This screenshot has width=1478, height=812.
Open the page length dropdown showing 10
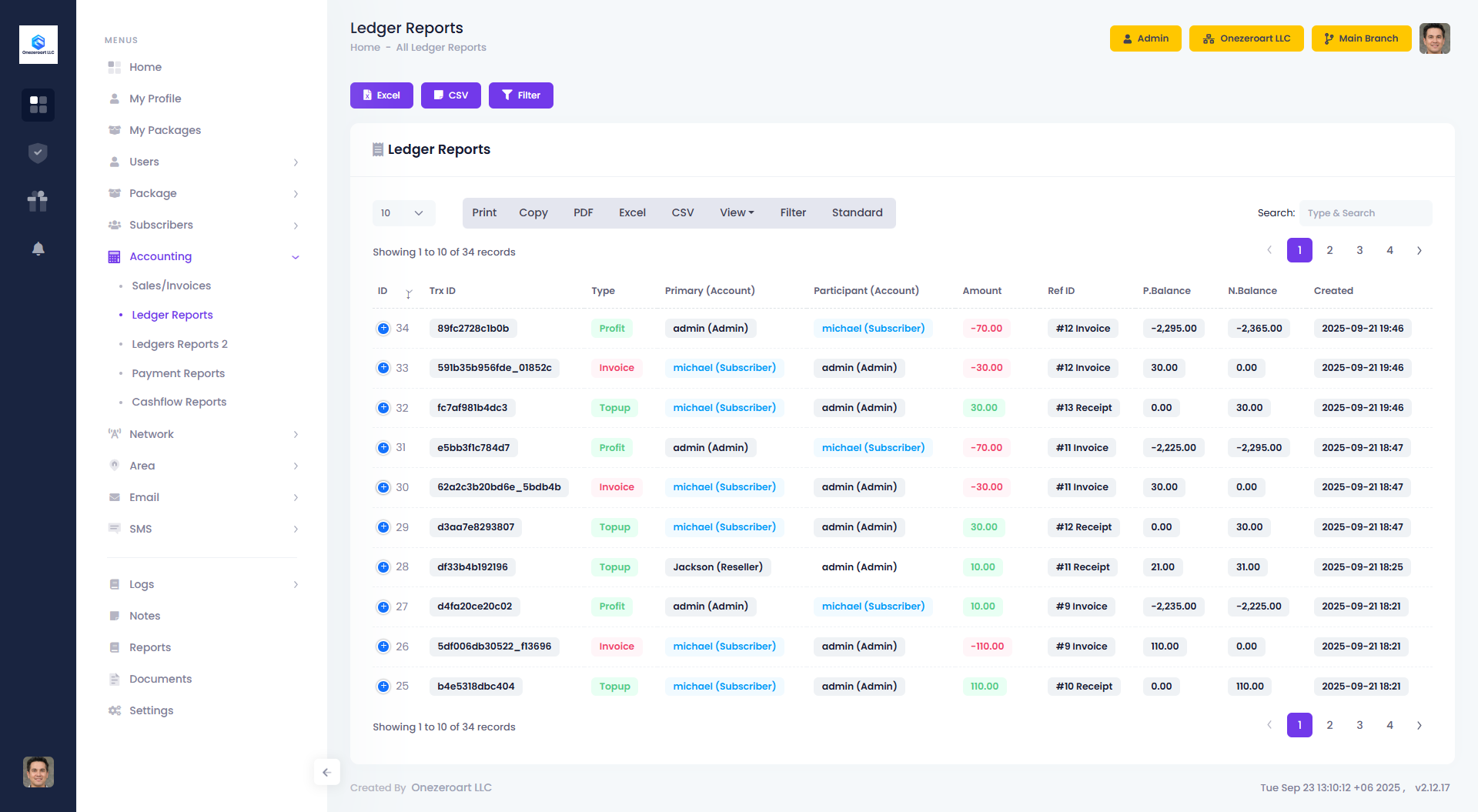[403, 213]
